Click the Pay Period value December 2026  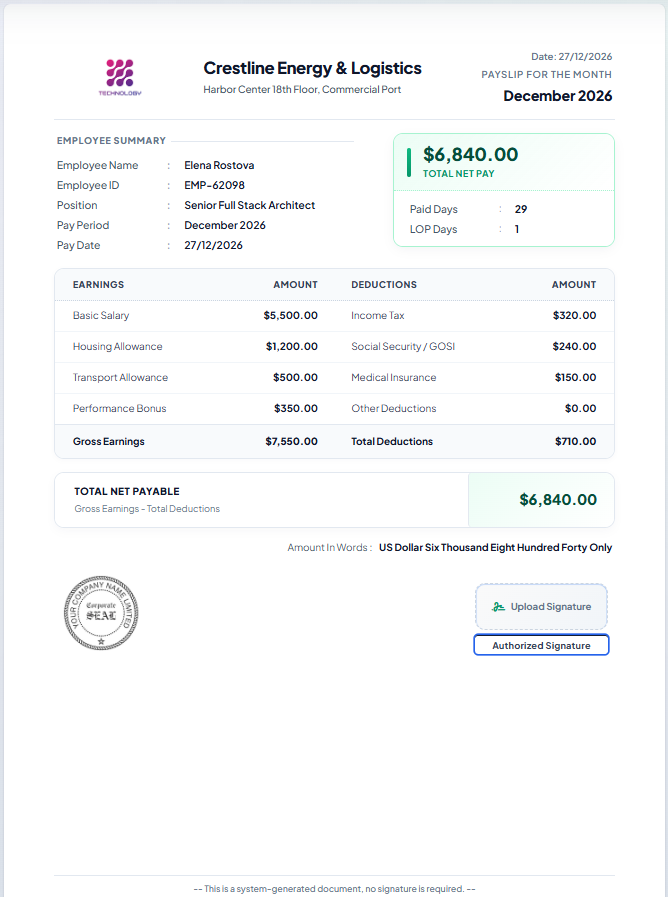click(x=225, y=225)
